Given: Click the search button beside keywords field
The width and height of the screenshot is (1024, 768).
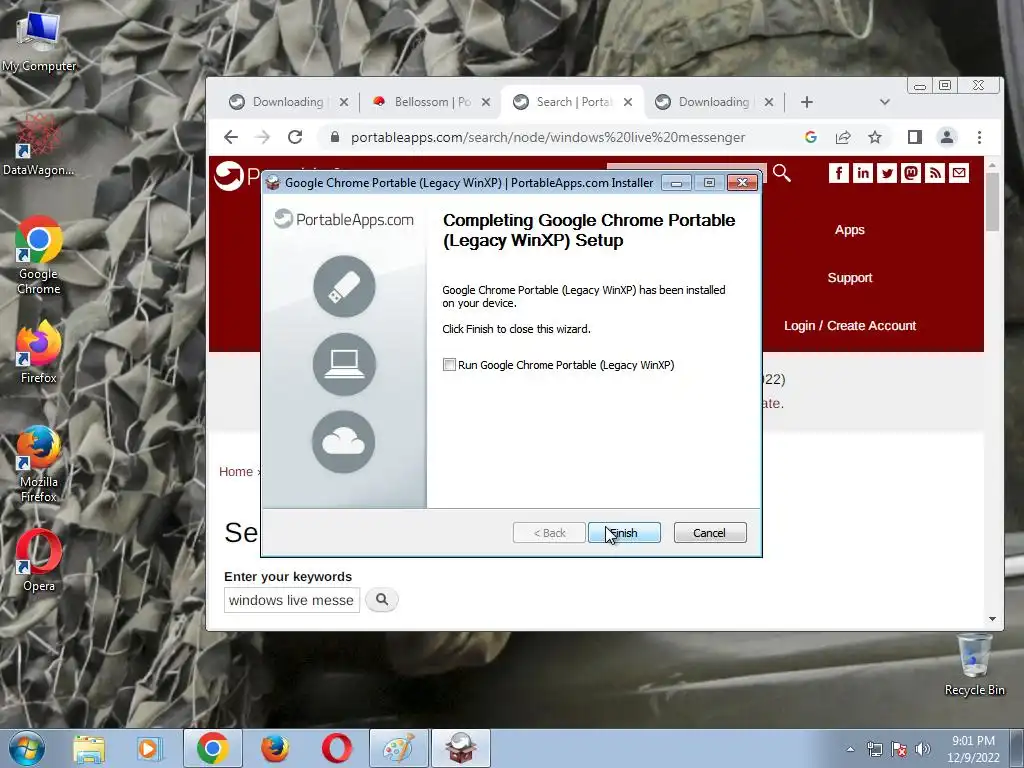Looking at the screenshot, I should tap(382, 600).
